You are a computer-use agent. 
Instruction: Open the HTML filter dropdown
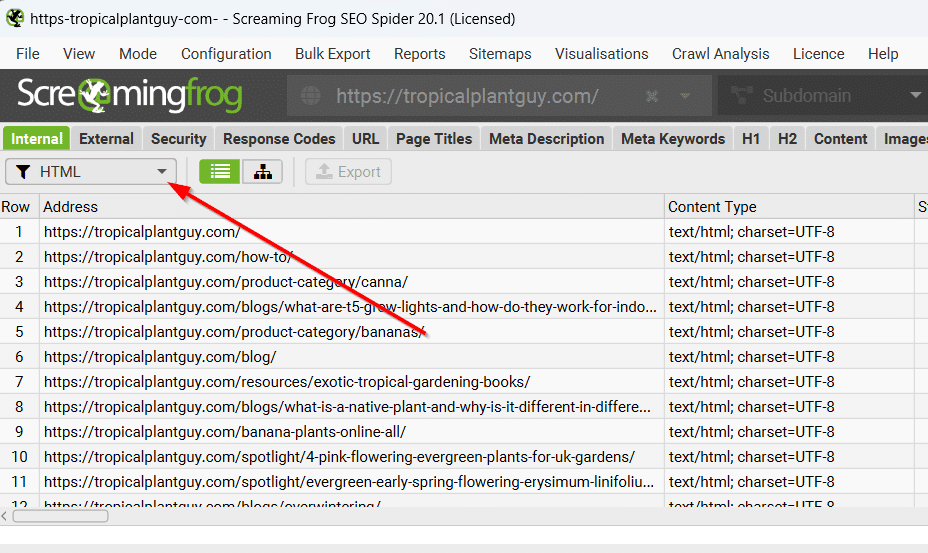91,172
